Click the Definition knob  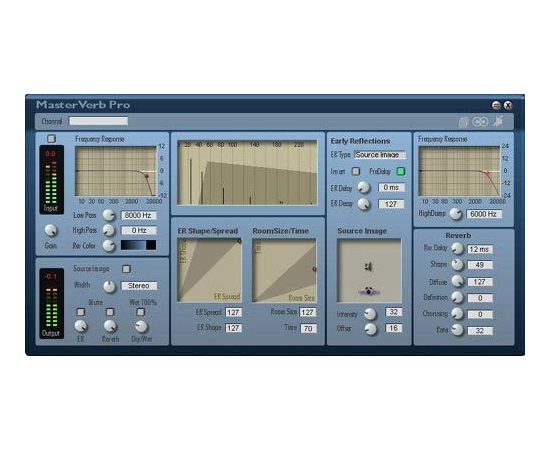(x=457, y=297)
